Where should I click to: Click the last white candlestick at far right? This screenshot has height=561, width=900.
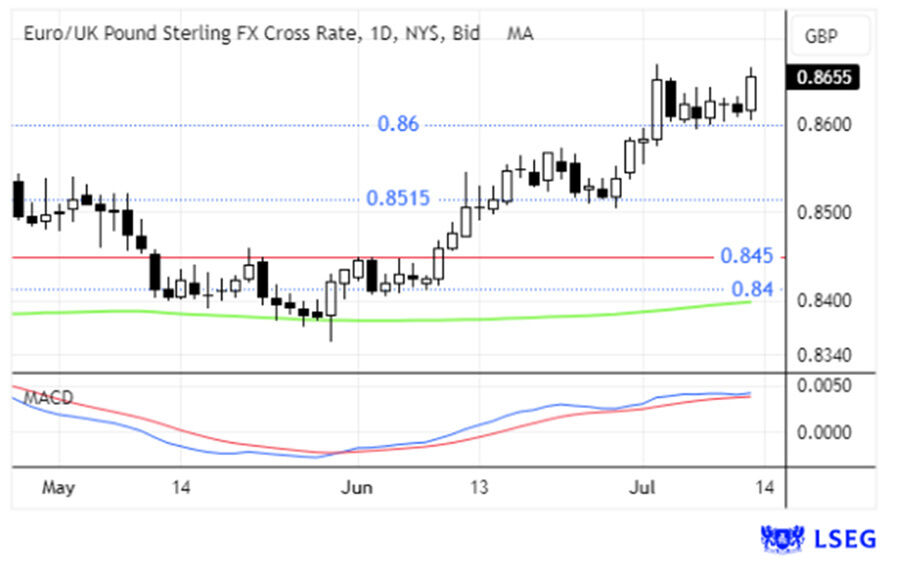pyautogui.click(x=751, y=93)
